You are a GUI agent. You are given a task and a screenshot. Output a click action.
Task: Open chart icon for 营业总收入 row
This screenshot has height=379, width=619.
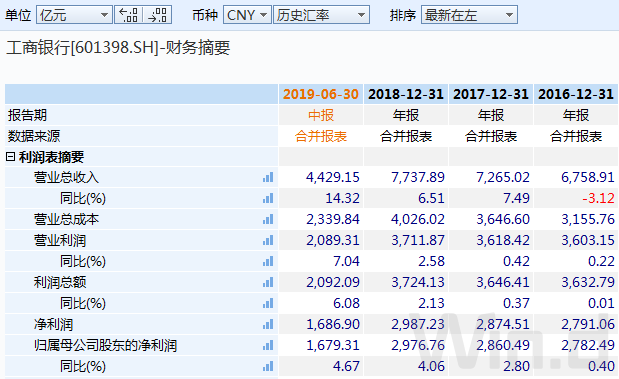tap(268, 177)
